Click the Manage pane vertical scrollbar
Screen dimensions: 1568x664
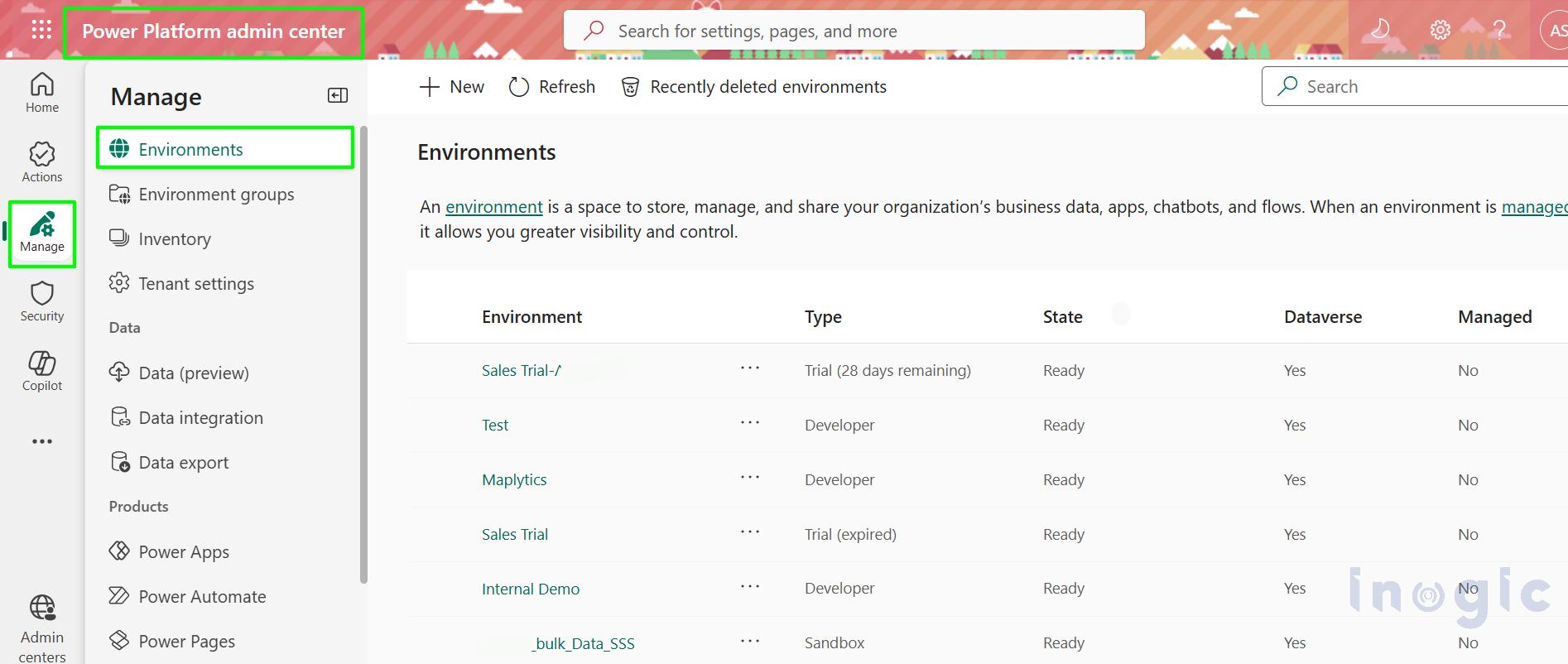(363, 354)
